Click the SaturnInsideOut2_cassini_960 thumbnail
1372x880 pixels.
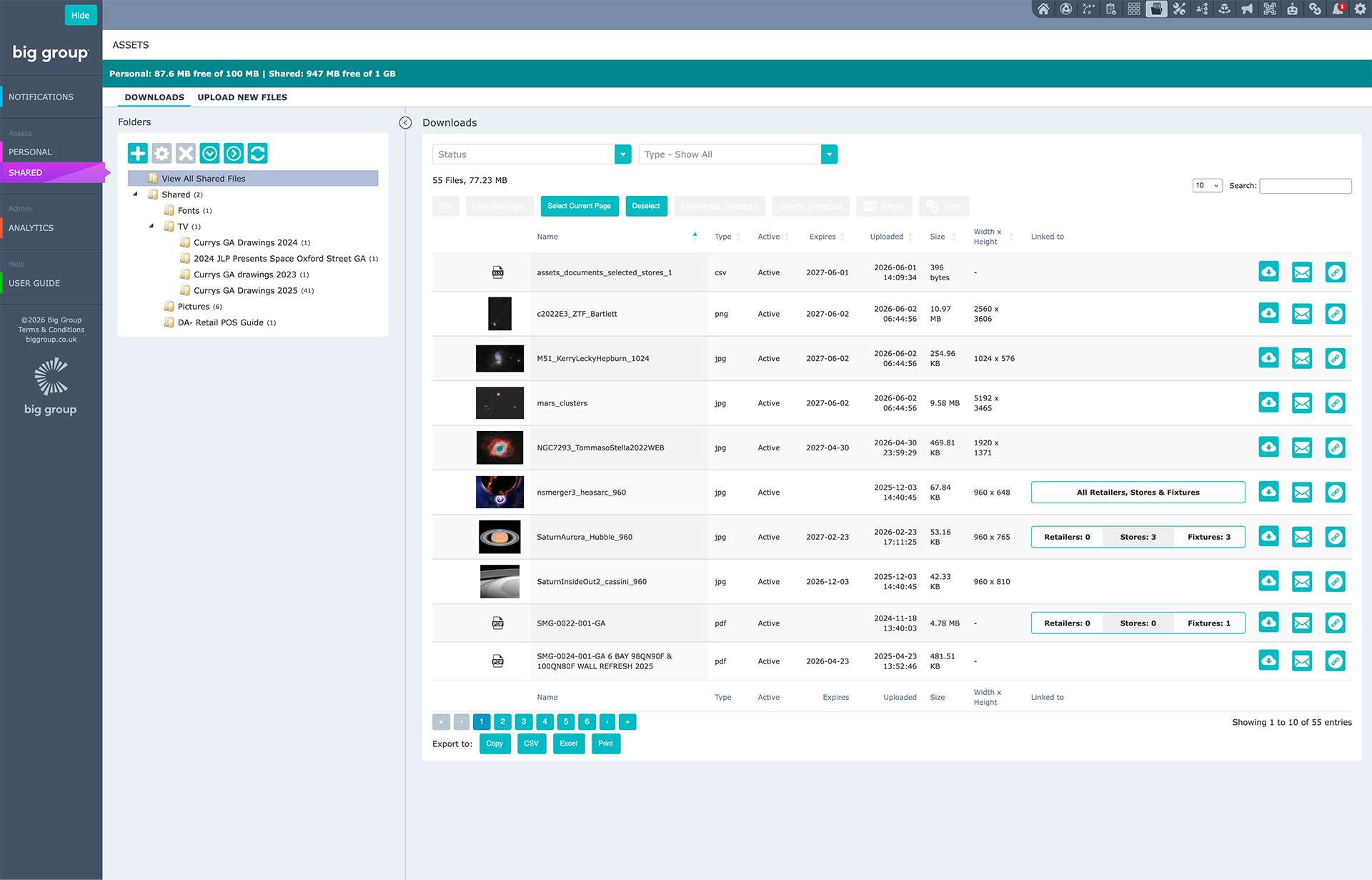tap(499, 581)
